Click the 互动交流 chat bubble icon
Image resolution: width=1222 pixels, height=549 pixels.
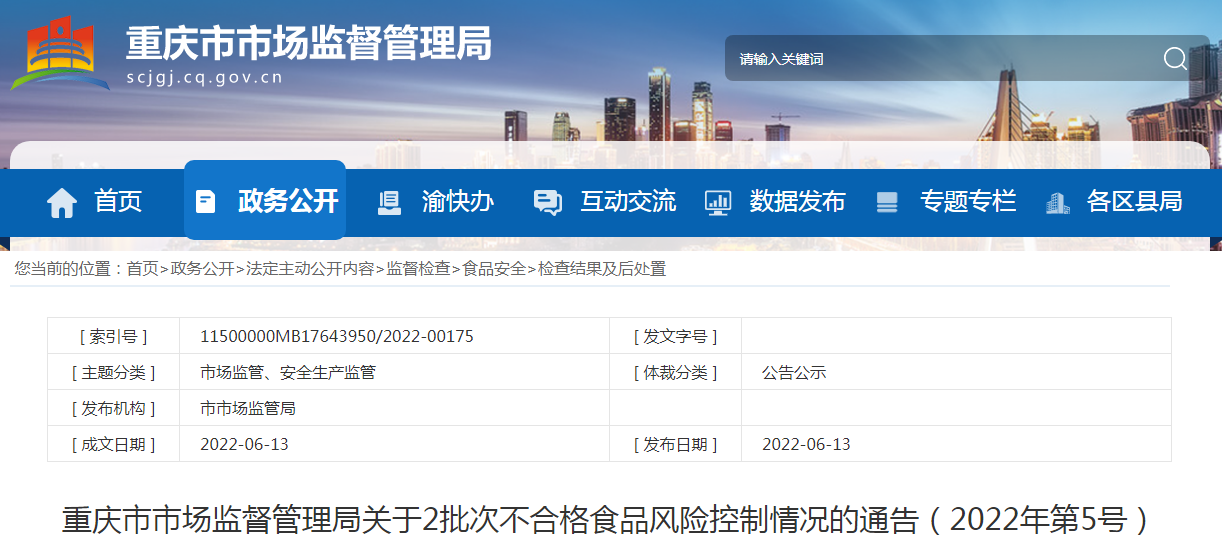[548, 202]
